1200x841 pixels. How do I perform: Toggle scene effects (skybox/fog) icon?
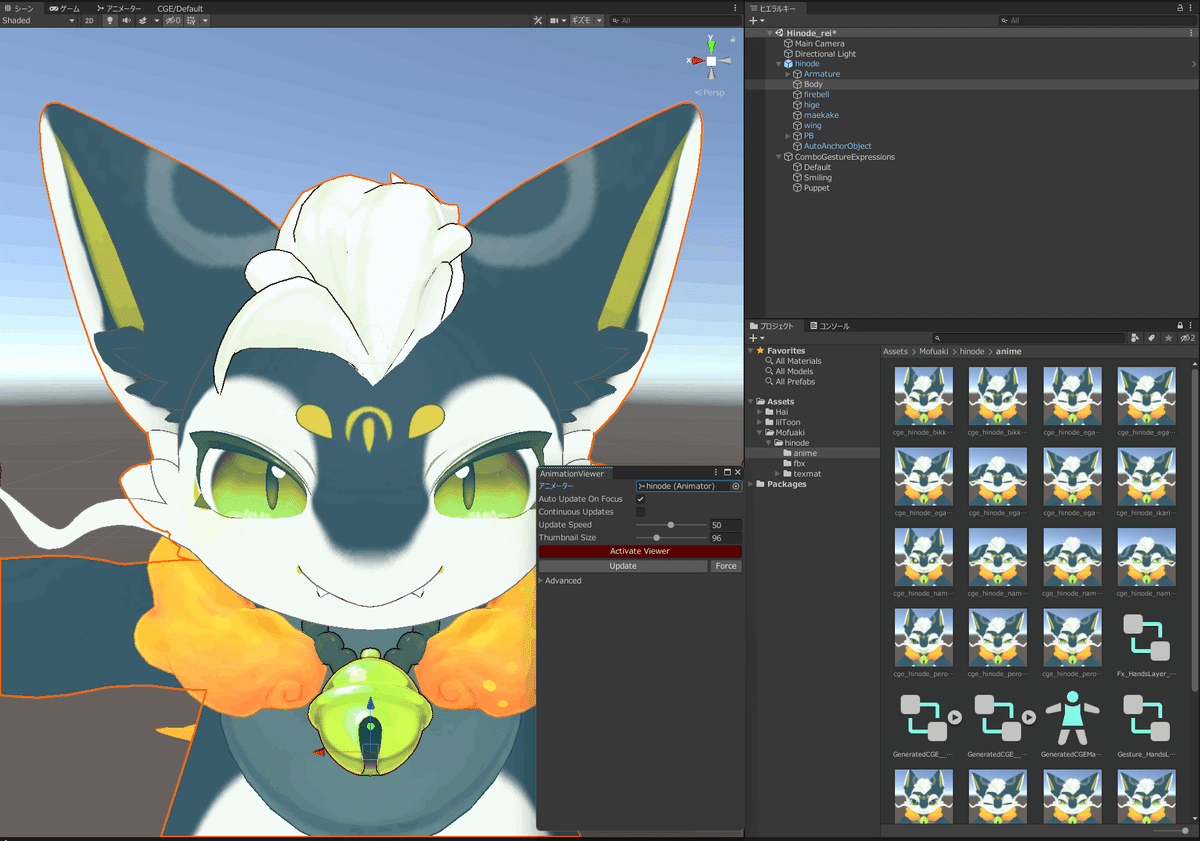coord(143,20)
